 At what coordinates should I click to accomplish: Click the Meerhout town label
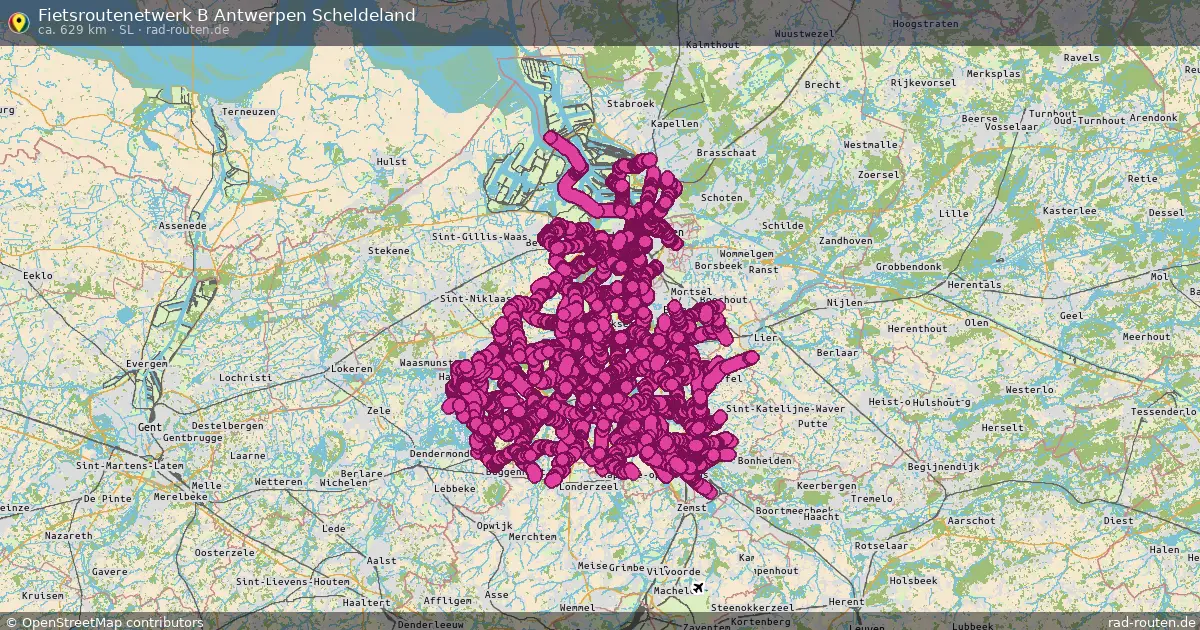point(1146,337)
